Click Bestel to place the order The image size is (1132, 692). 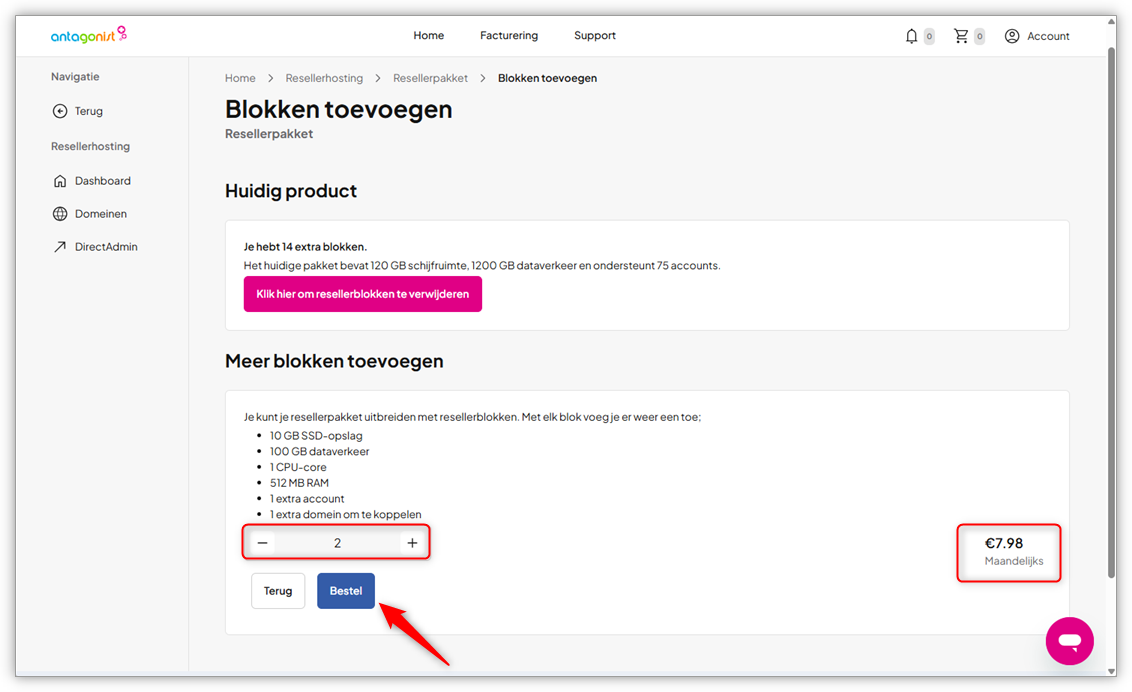click(345, 590)
